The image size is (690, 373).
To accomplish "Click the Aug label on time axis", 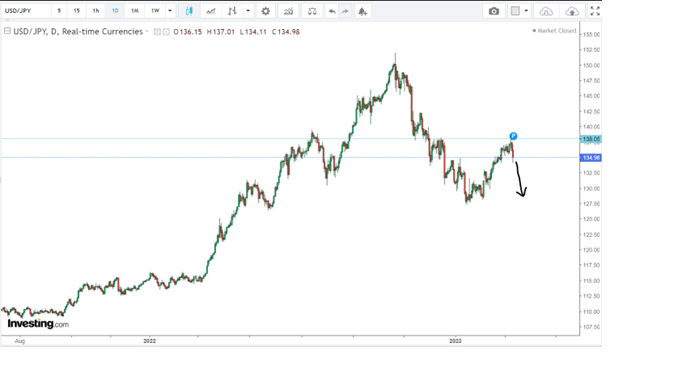I will tap(20, 341).
